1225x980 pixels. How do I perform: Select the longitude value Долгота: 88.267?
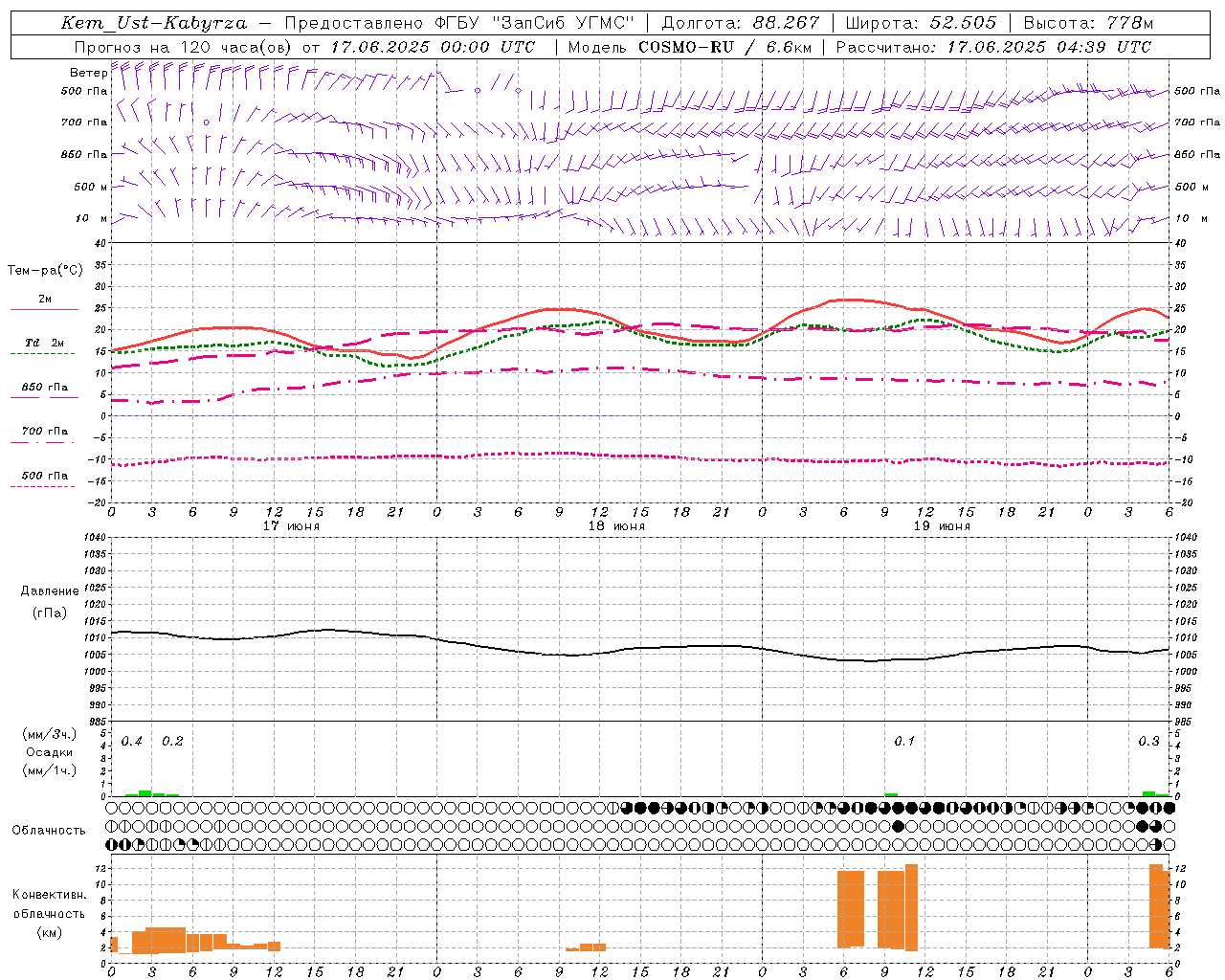click(741, 23)
